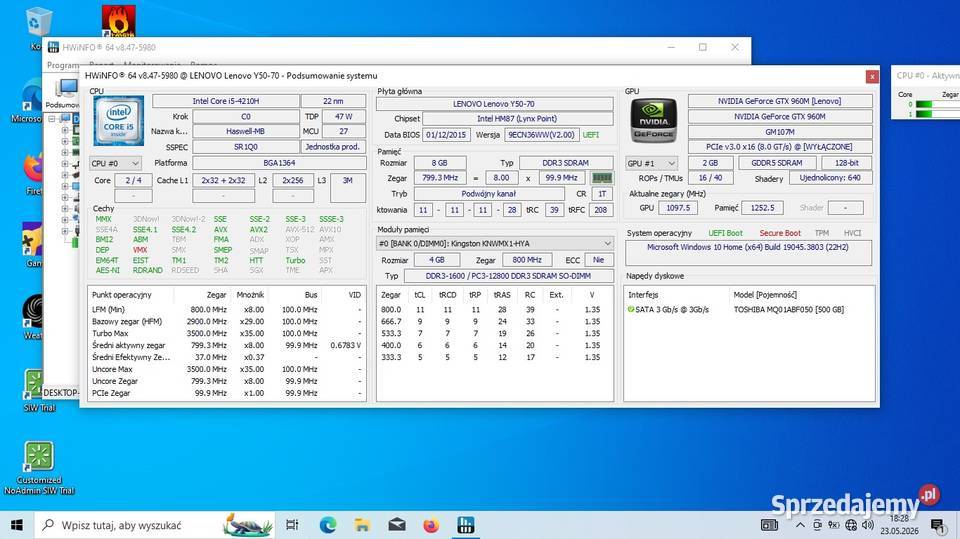Show hidden system tray icons
Viewport: 960px width, 539px height.
click(x=800, y=525)
